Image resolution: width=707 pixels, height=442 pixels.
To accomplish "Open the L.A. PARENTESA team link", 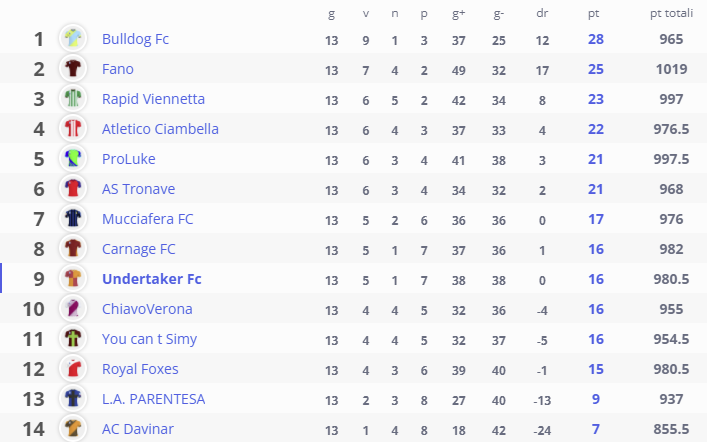I will click(153, 399).
